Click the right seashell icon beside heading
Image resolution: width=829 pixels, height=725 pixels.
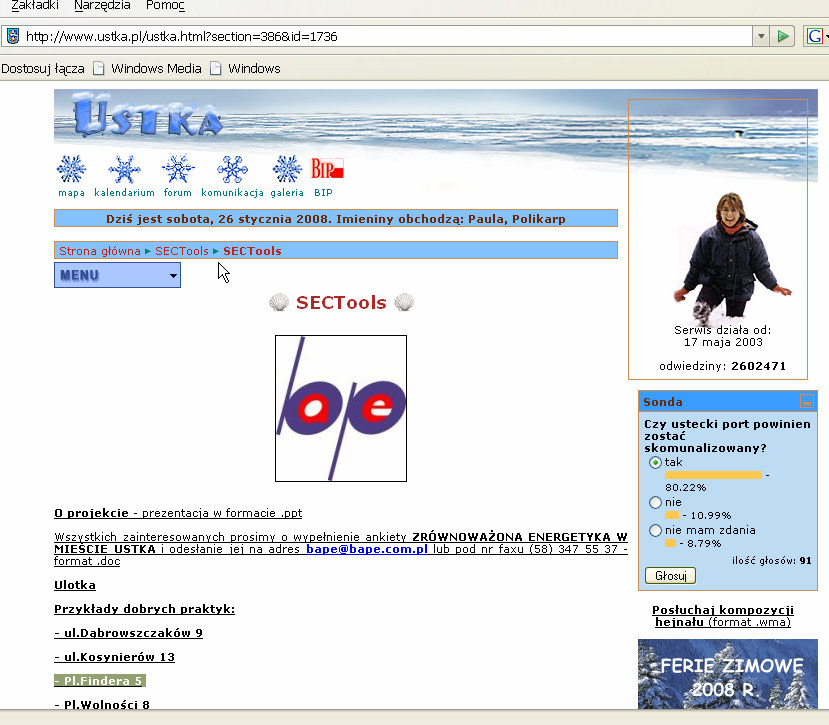404,302
